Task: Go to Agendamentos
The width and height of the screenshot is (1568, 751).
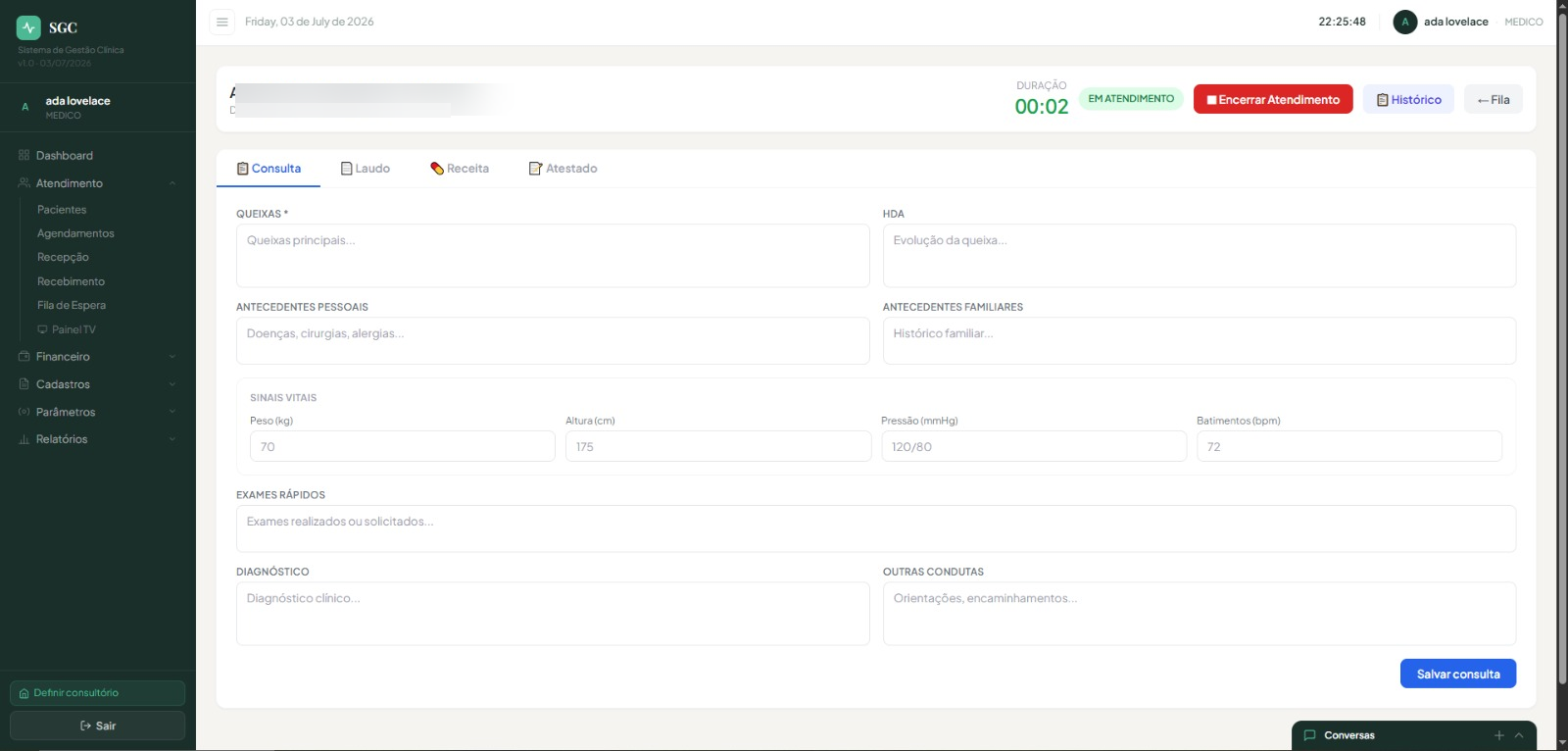Action: [75, 233]
